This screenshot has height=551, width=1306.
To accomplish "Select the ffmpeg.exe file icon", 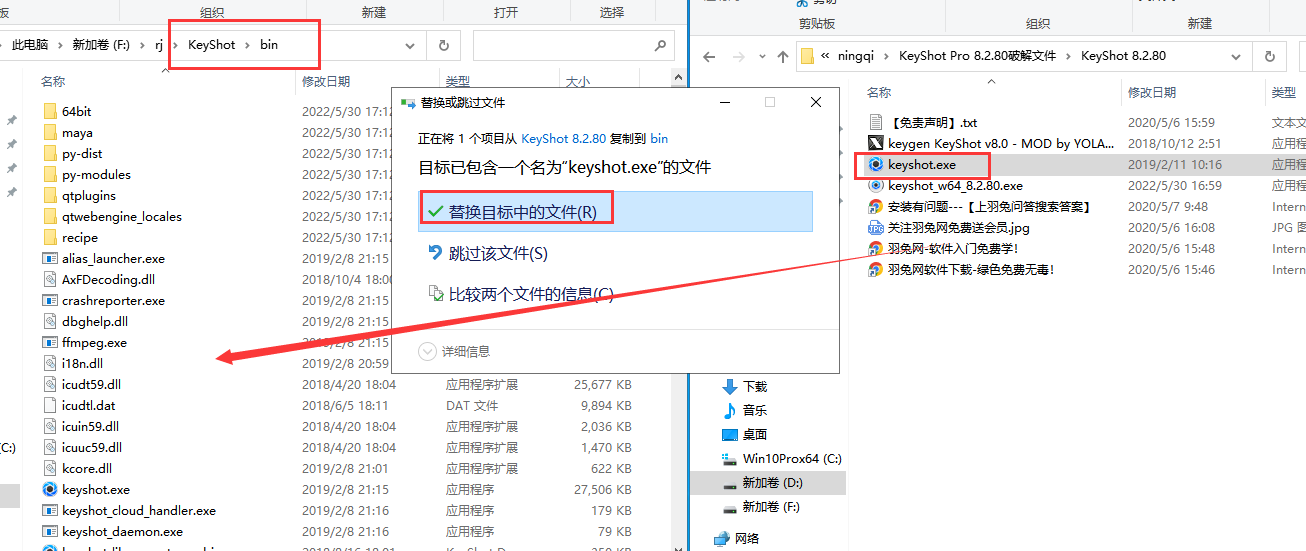I will tap(50, 342).
